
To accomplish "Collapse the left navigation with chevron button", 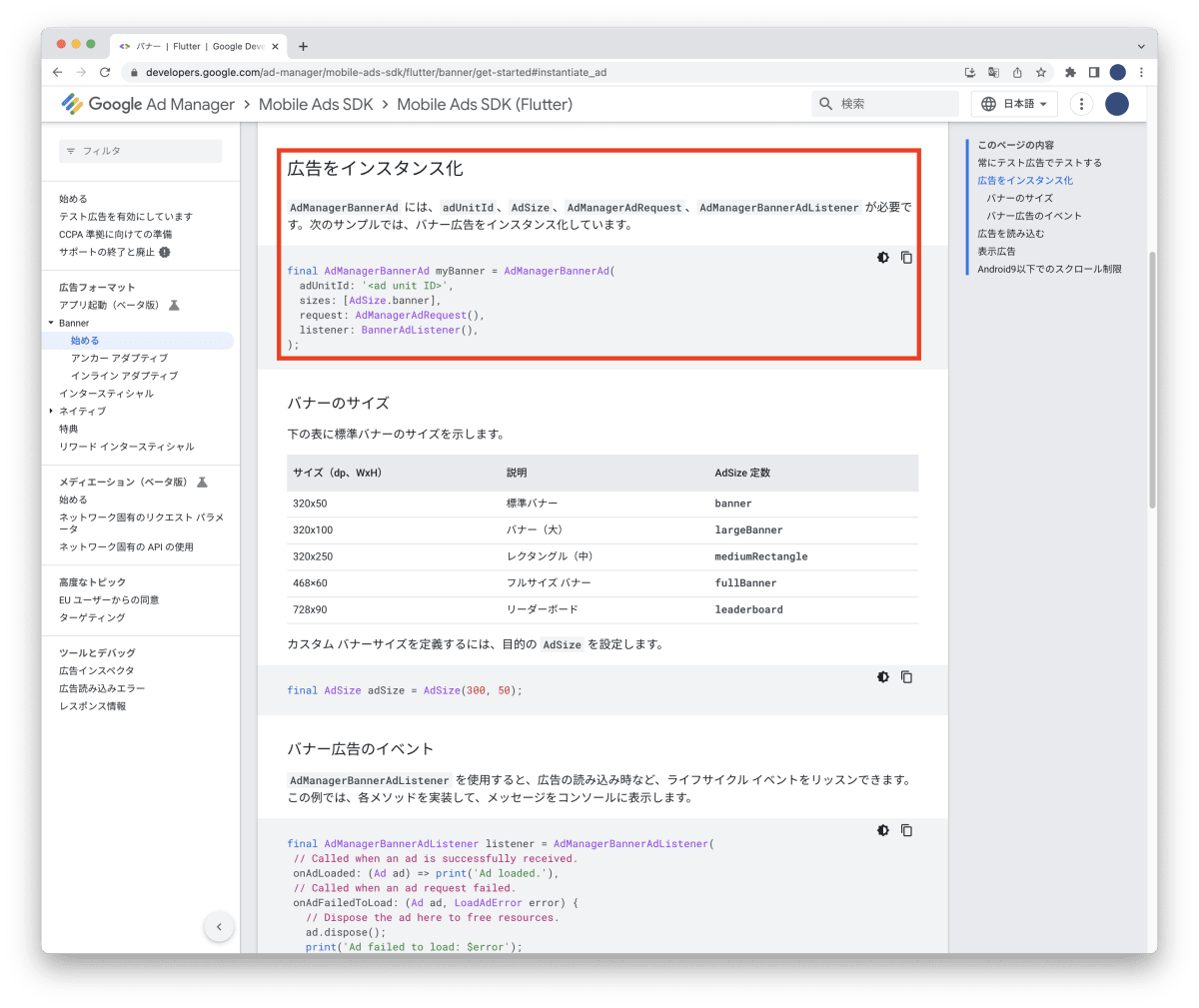I will click(219, 926).
